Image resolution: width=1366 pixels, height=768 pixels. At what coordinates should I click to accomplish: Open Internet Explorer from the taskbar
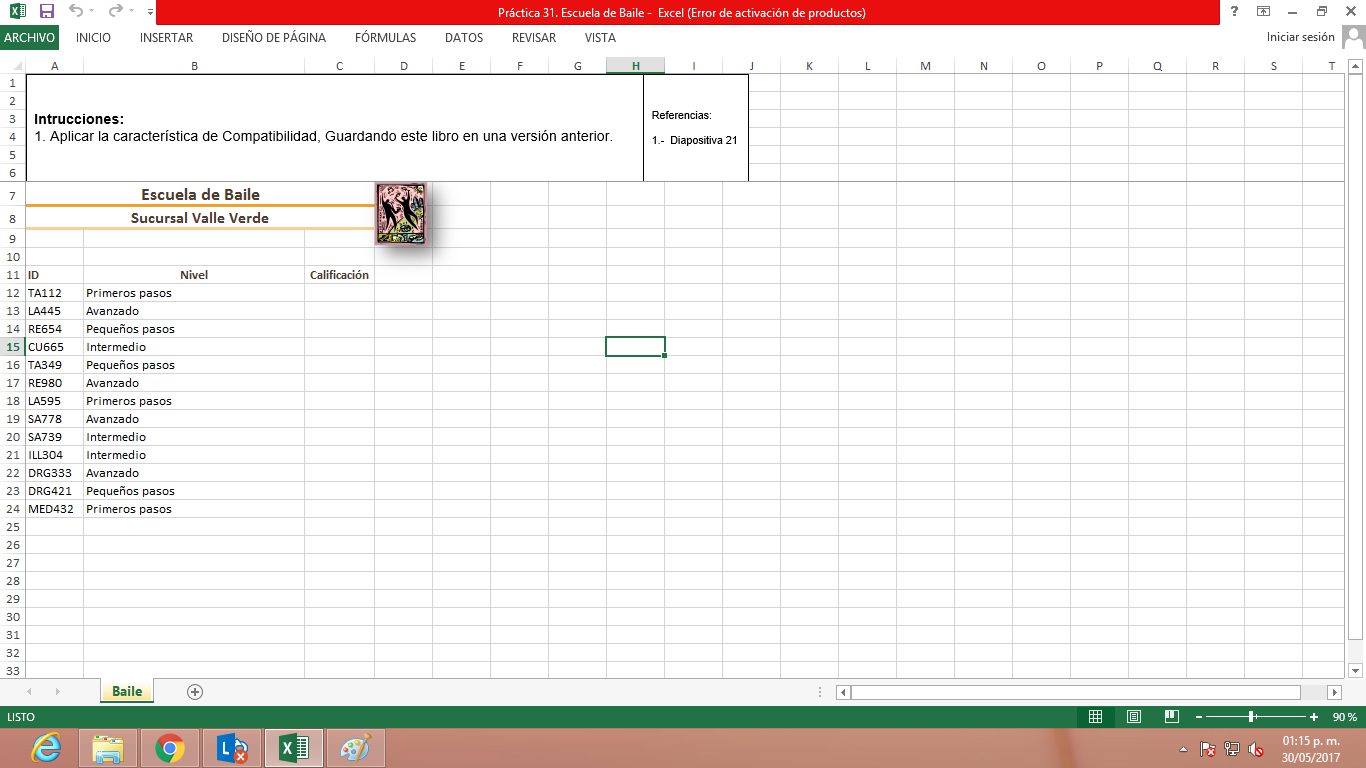tap(46, 748)
